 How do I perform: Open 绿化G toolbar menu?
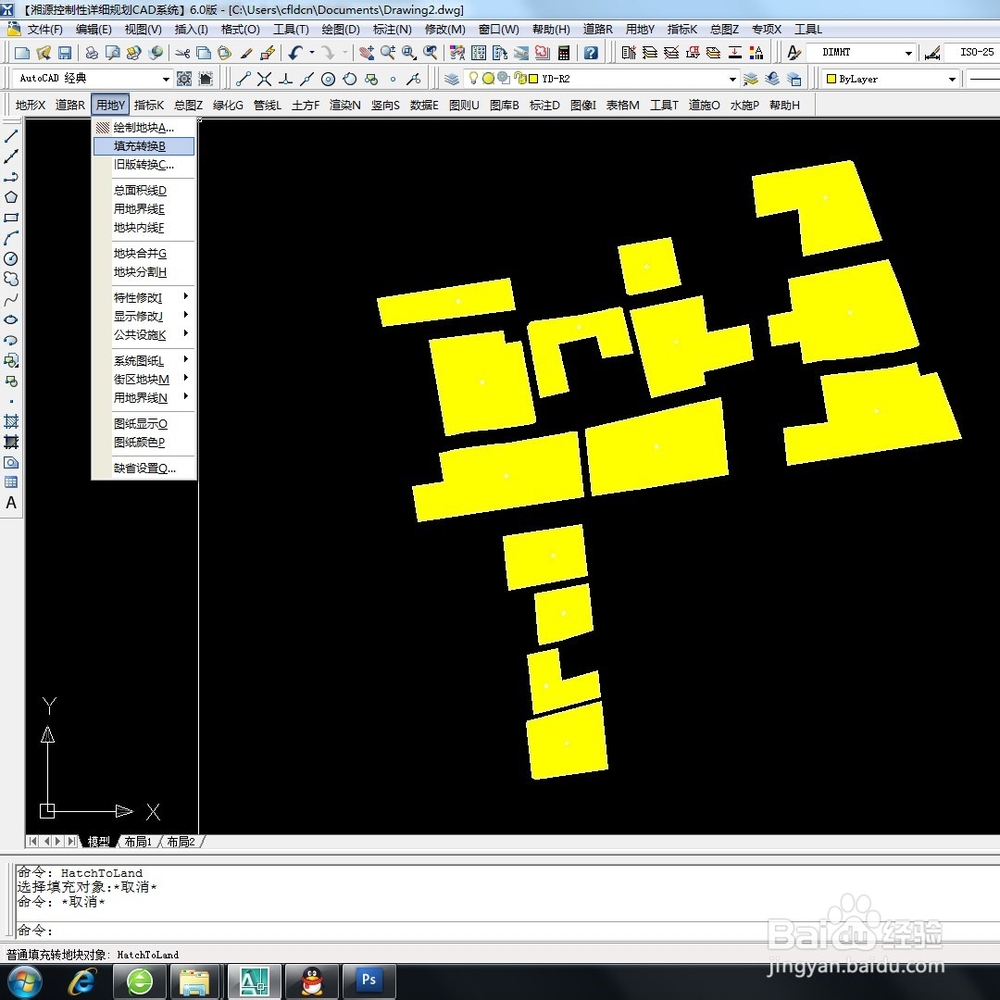228,105
